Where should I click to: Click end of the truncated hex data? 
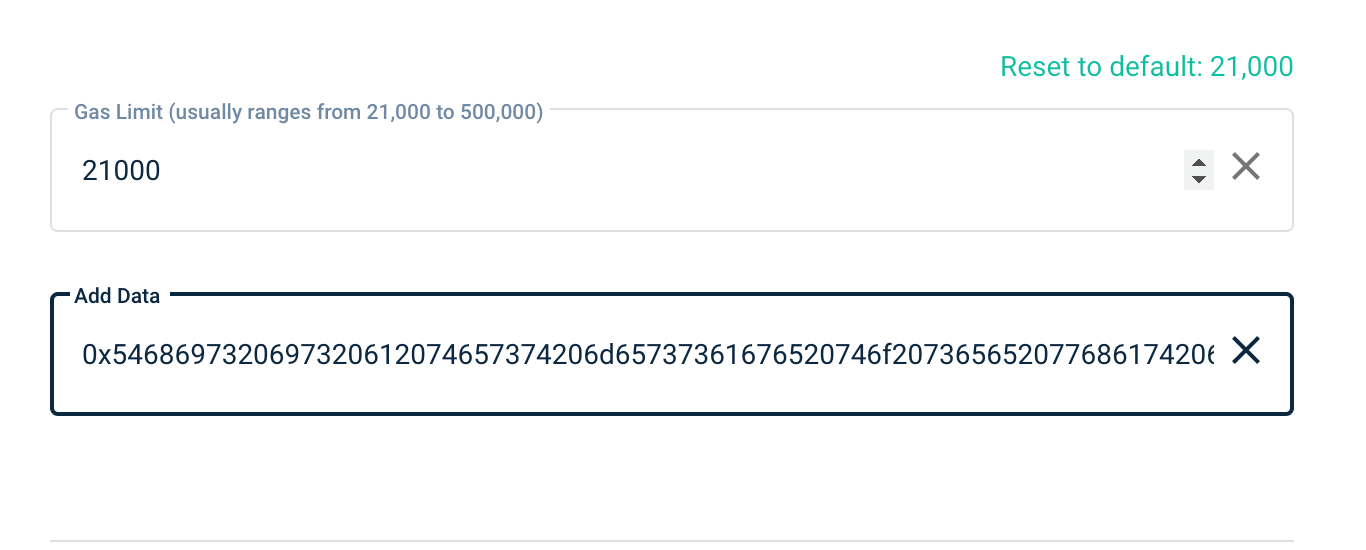click(1208, 354)
